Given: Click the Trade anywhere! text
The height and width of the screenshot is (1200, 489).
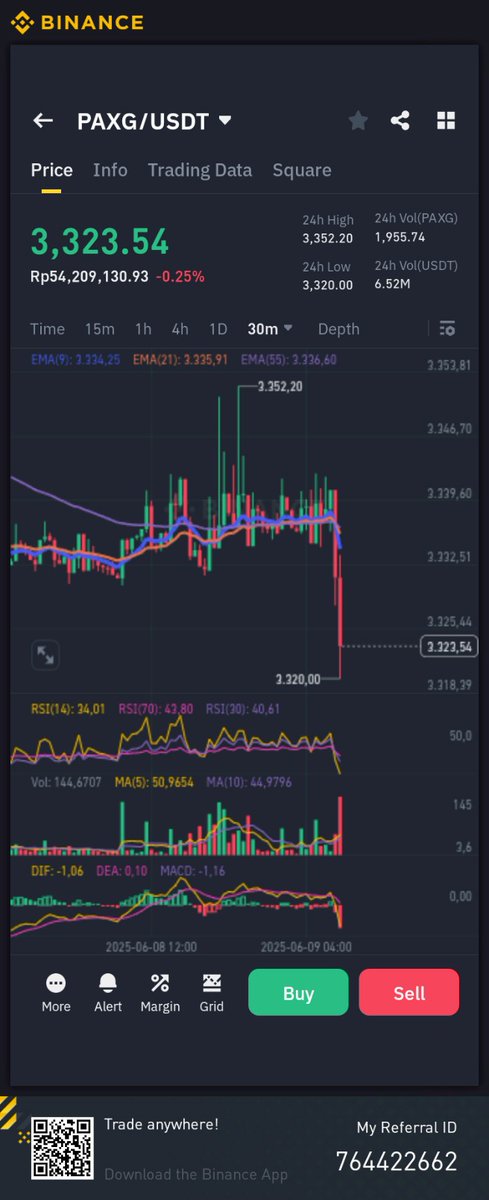Looking at the screenshot, I should pos(161,1124).
